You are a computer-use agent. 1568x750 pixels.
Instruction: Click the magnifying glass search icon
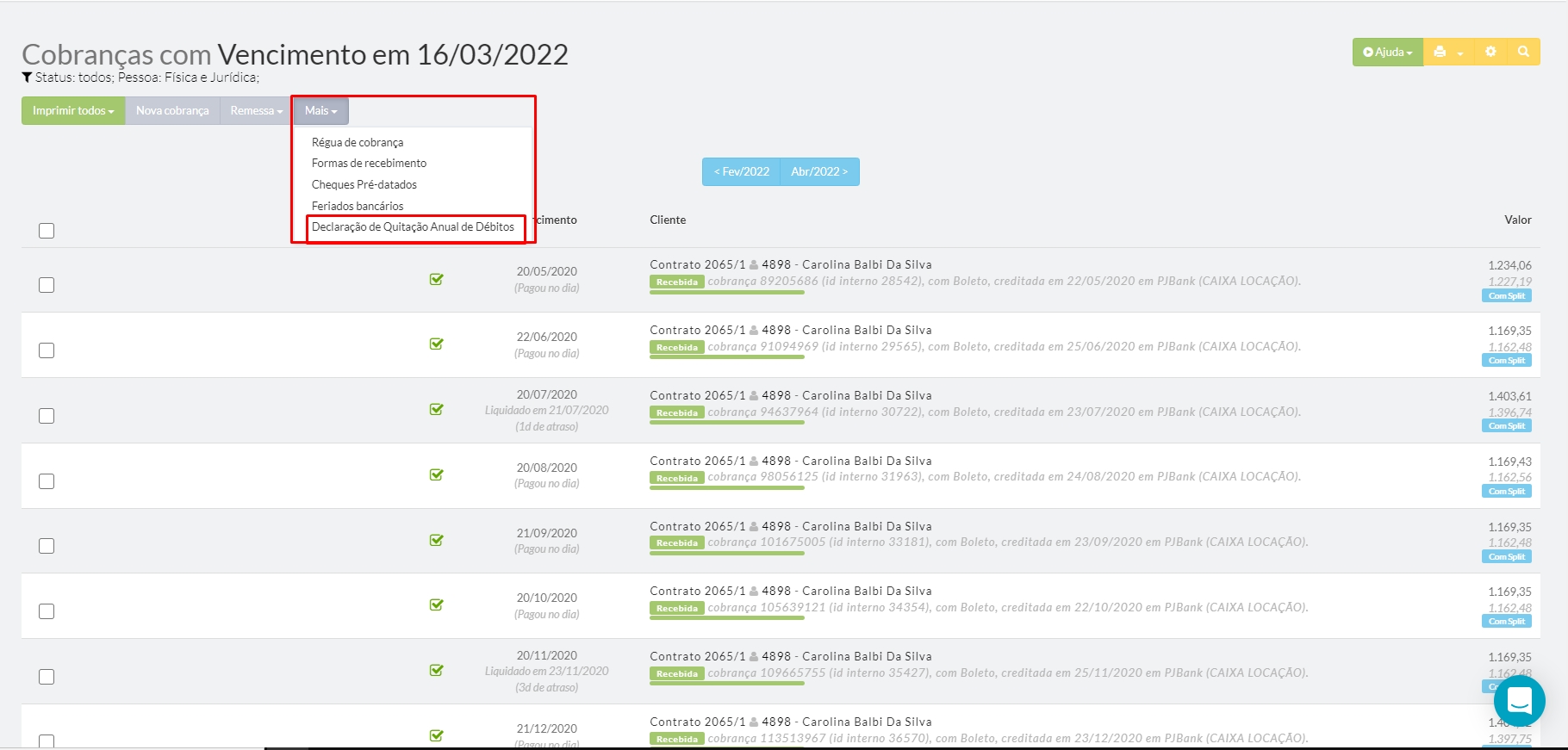click(1523, 52)
